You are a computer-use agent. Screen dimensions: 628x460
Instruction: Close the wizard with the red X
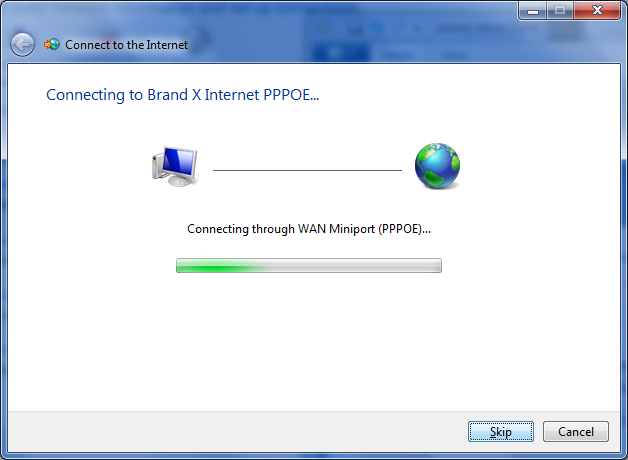[x=597, y=10]
